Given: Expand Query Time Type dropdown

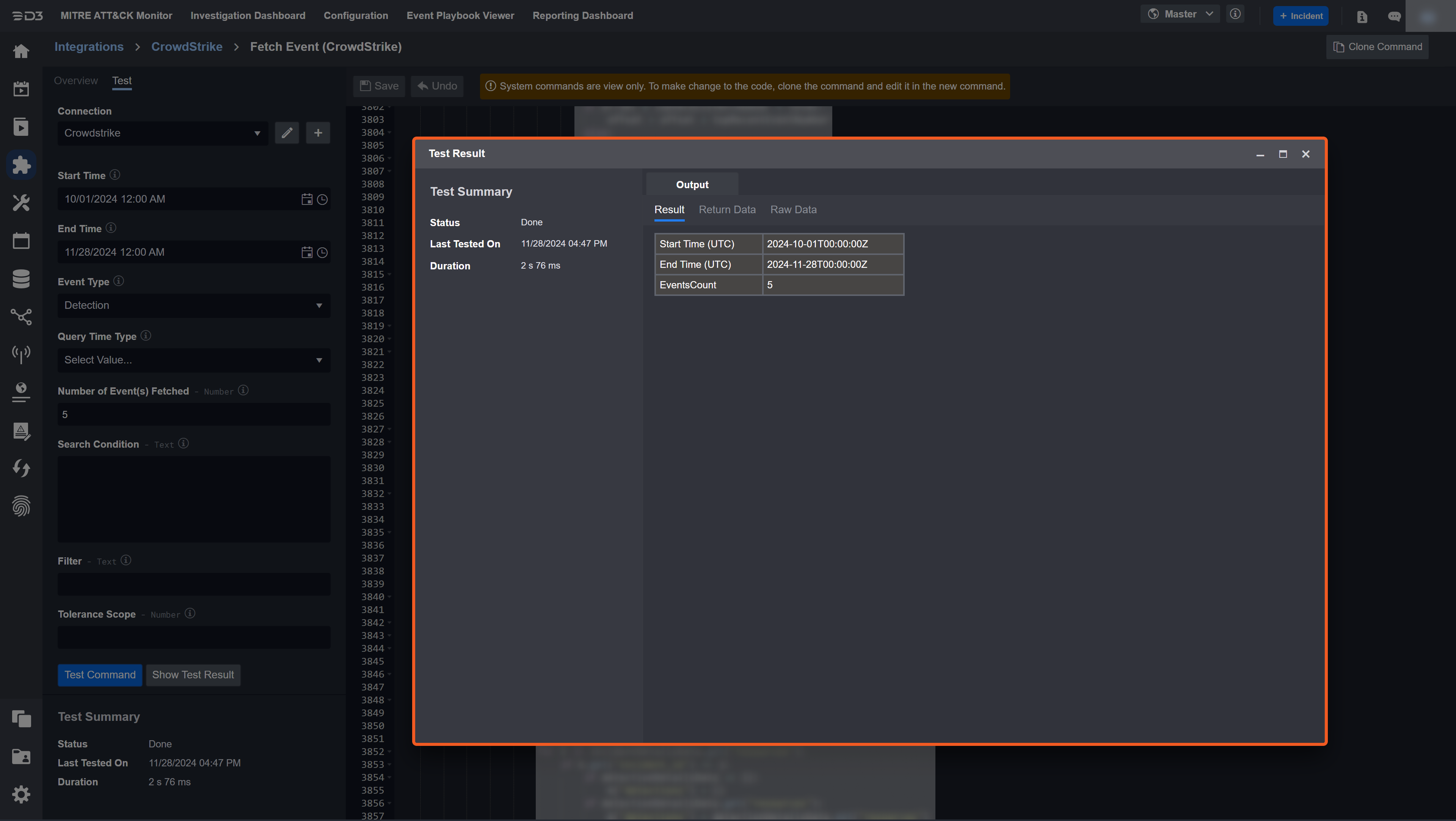Looking at the screenshot, I should (193, 360).
